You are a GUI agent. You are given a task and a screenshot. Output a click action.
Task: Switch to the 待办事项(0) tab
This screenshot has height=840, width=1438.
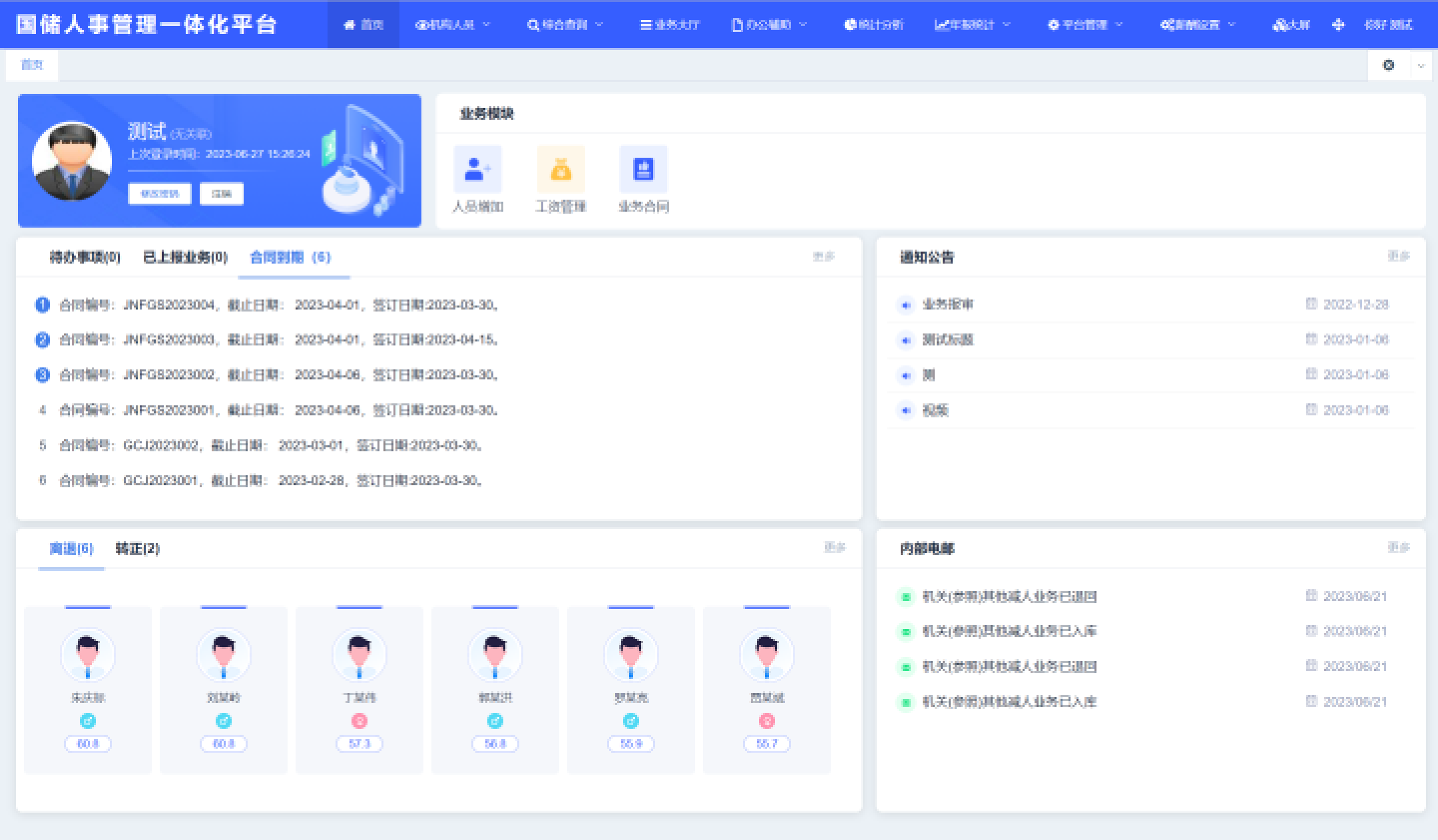pyautogui.click(x=85, y=257)
